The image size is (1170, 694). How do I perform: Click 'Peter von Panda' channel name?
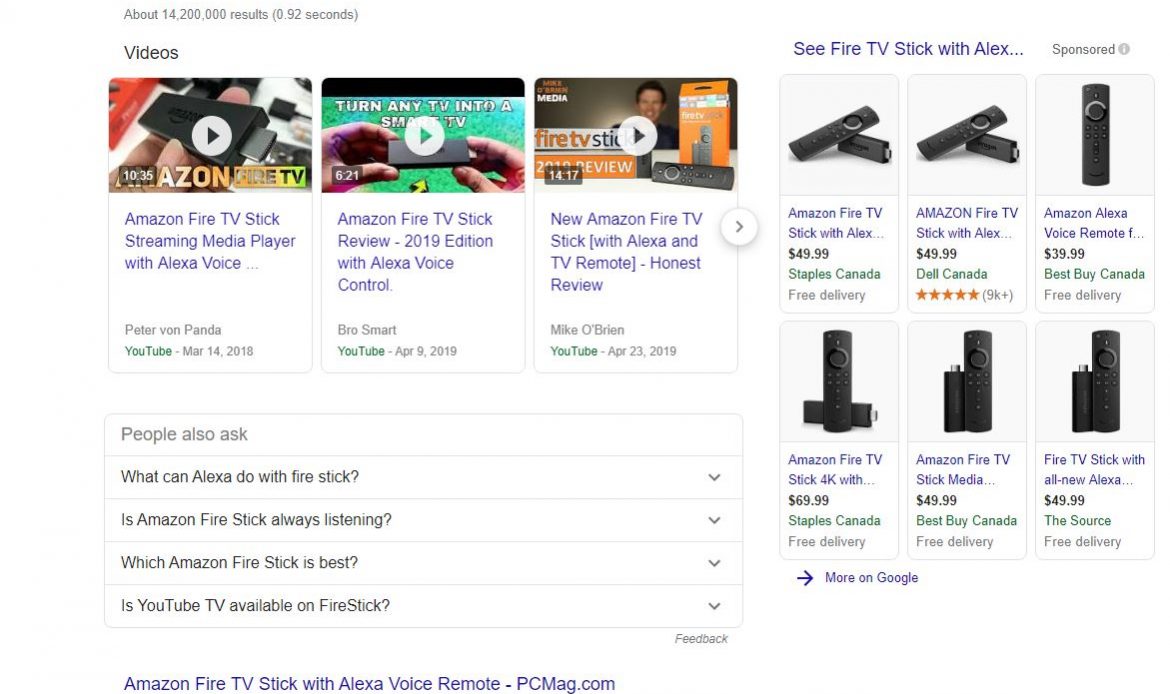[x=173, y=330]
